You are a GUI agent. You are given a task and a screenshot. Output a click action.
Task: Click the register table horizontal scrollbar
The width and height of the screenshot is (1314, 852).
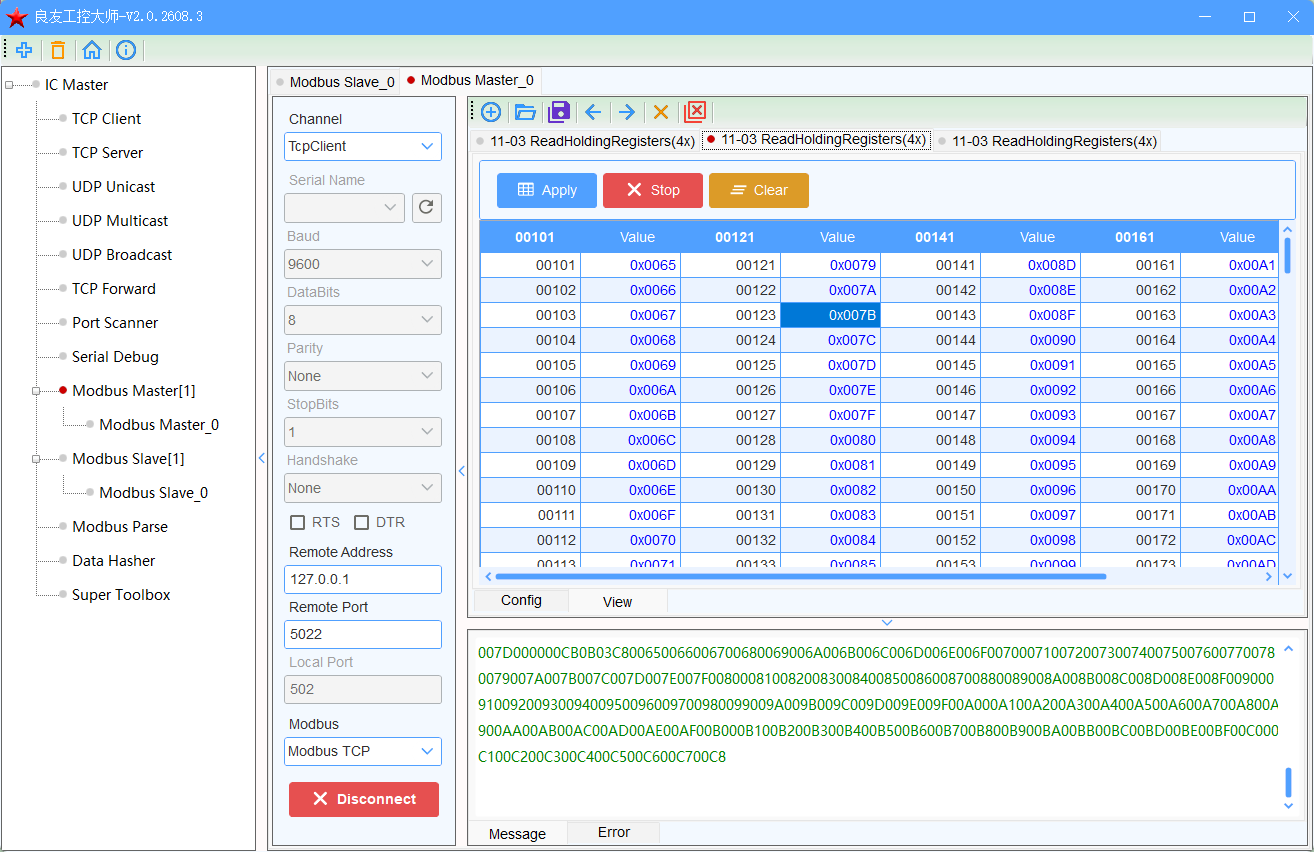point(800,576)
